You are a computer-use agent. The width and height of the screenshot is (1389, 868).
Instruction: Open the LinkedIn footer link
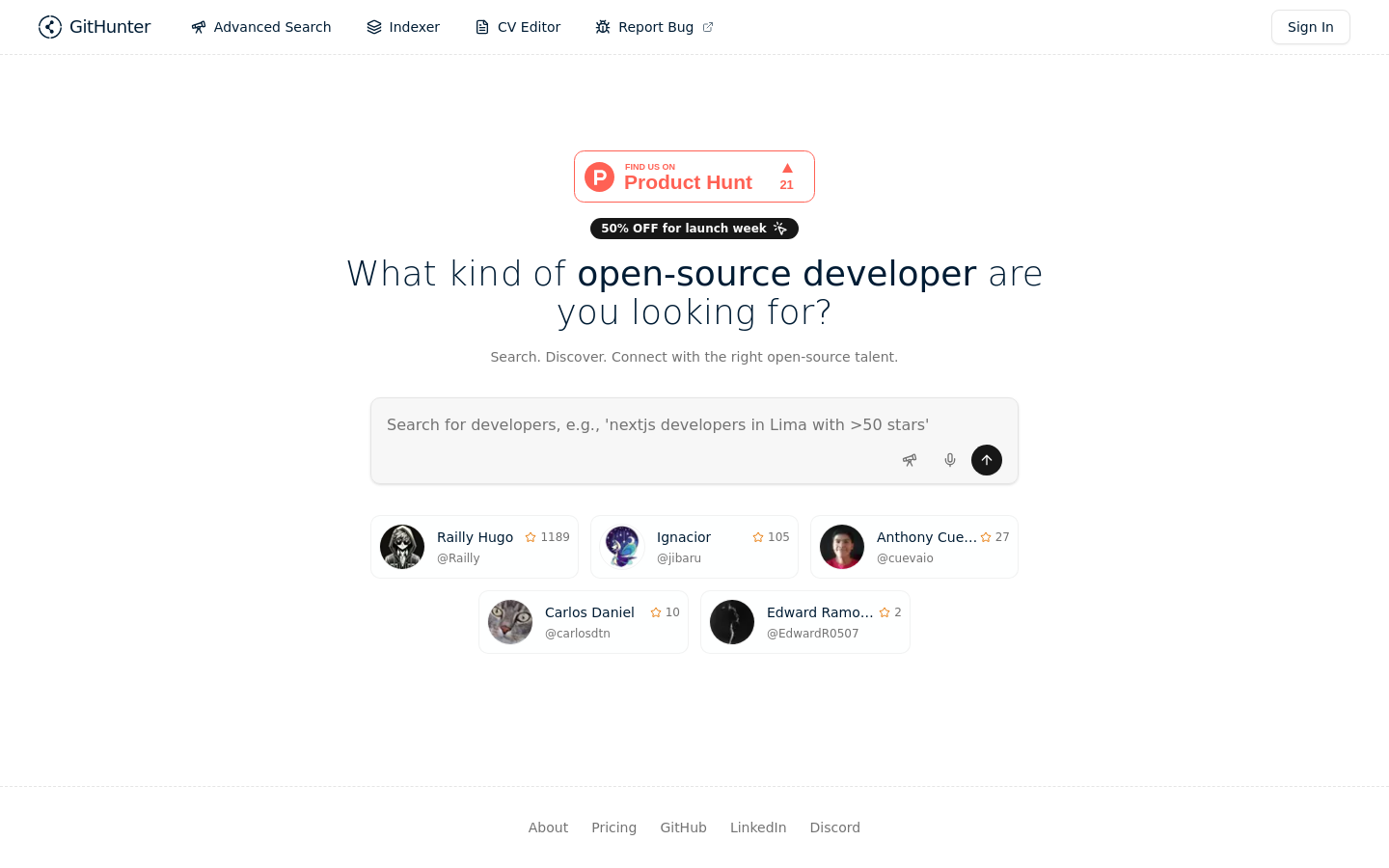(x=758, y=827)
